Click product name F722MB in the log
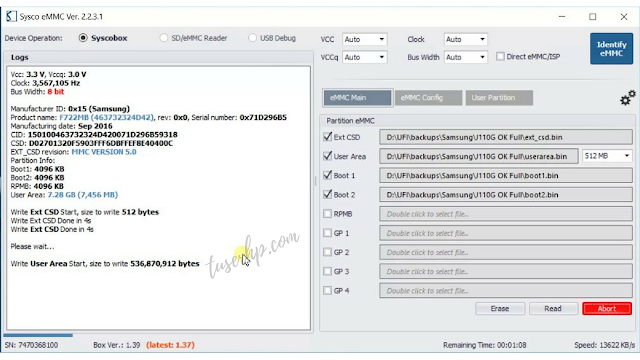Image resolution: width=640 pixels, height=360 pixels. [107, 117]
